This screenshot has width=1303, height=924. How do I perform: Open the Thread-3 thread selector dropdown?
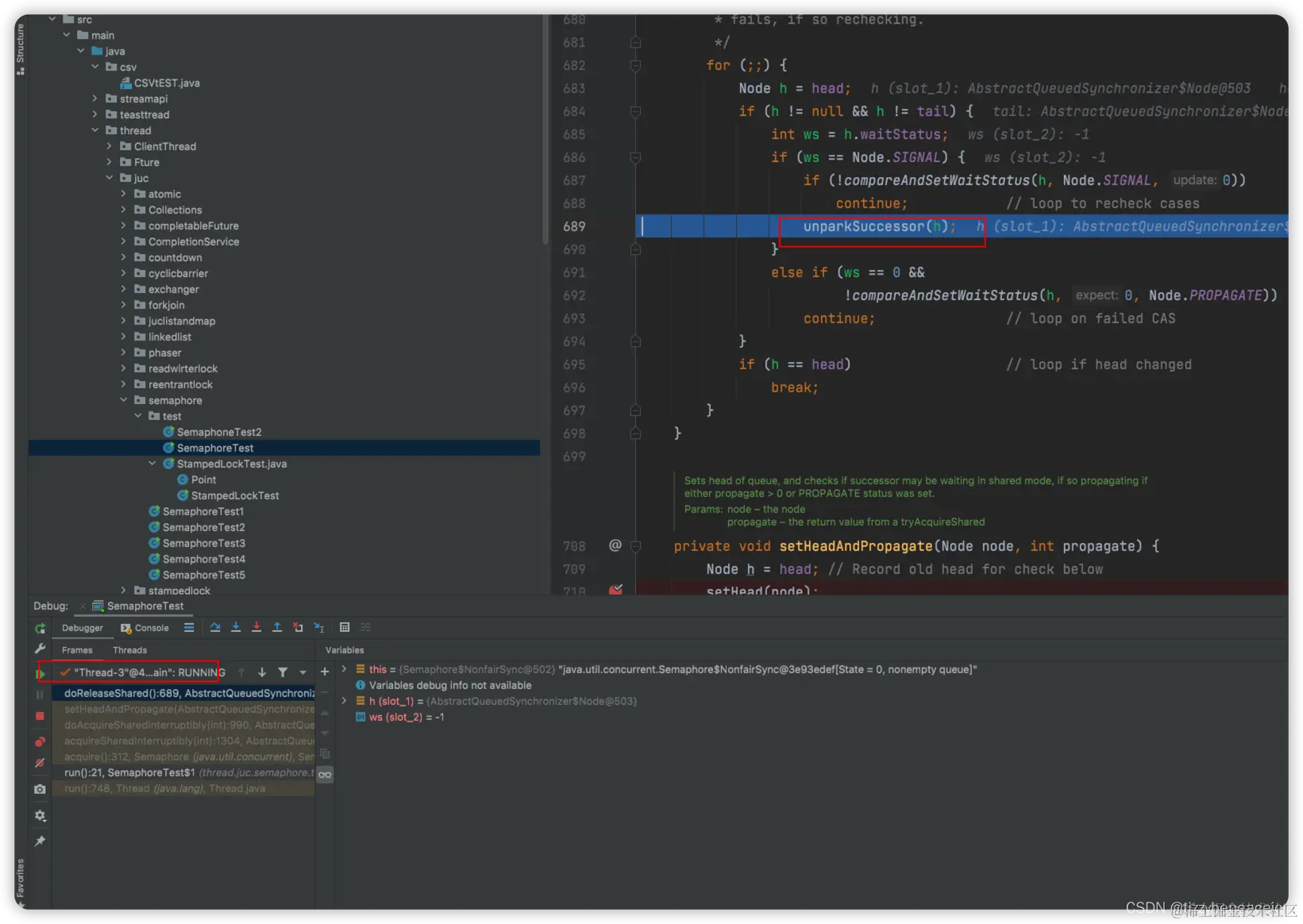tap(142, 672)
